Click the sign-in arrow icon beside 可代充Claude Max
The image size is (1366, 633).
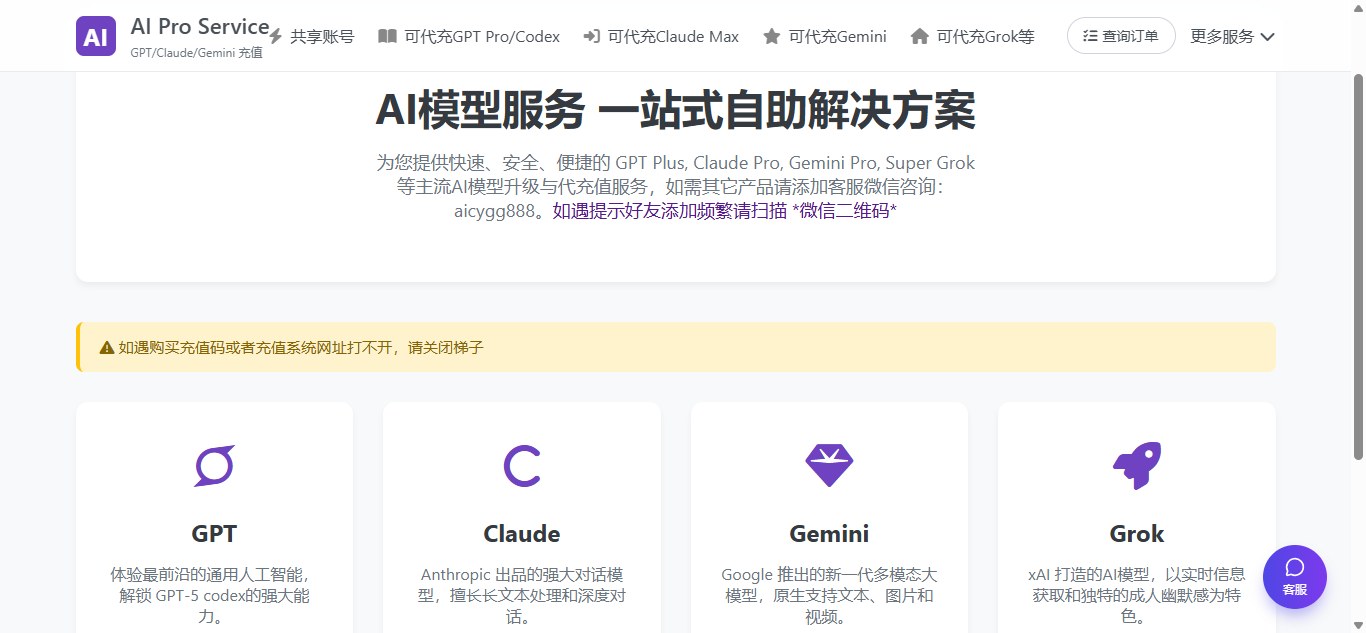(x=591, y=36)
